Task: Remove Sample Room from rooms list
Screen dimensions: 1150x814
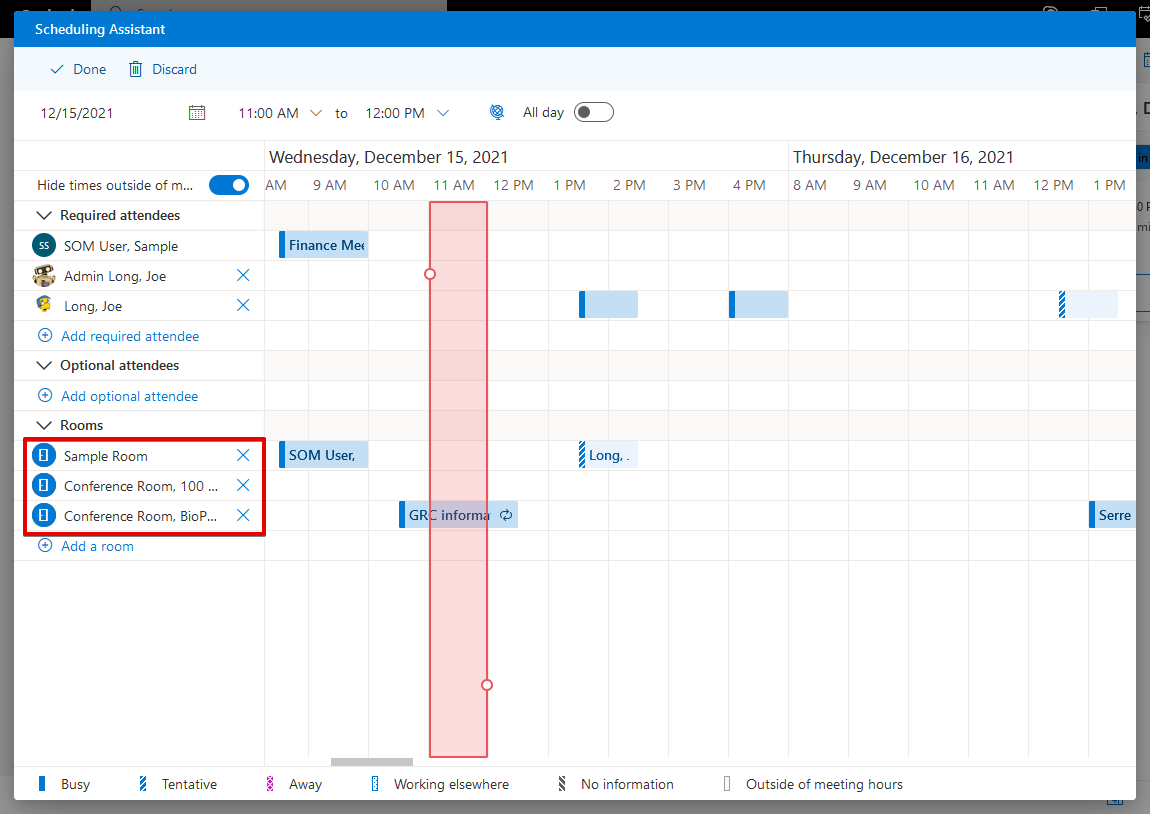Action: (x=242, y=455)
